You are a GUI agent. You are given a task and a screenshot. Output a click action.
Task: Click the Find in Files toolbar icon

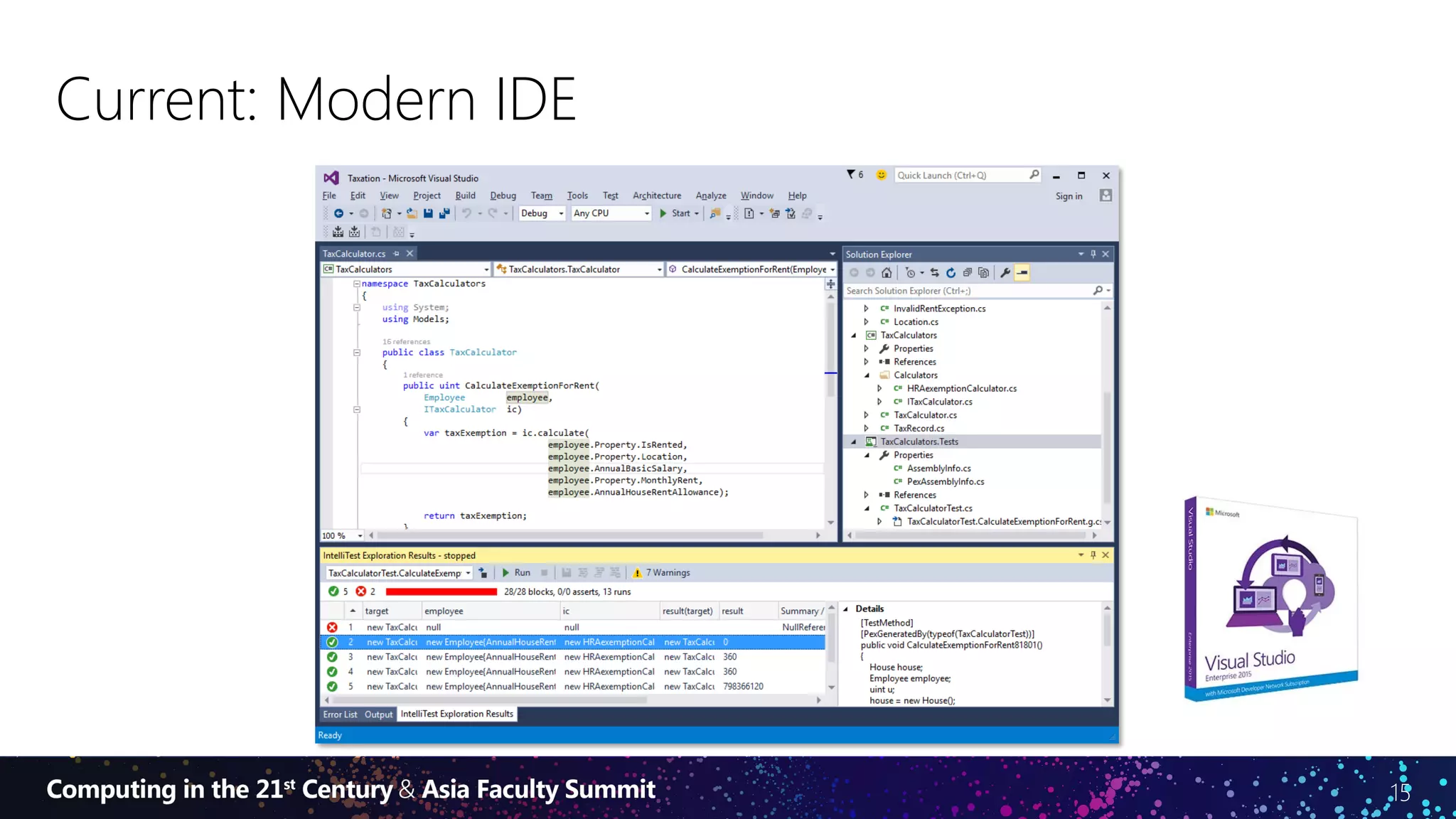pyautogui.click(x=715, y=213)
